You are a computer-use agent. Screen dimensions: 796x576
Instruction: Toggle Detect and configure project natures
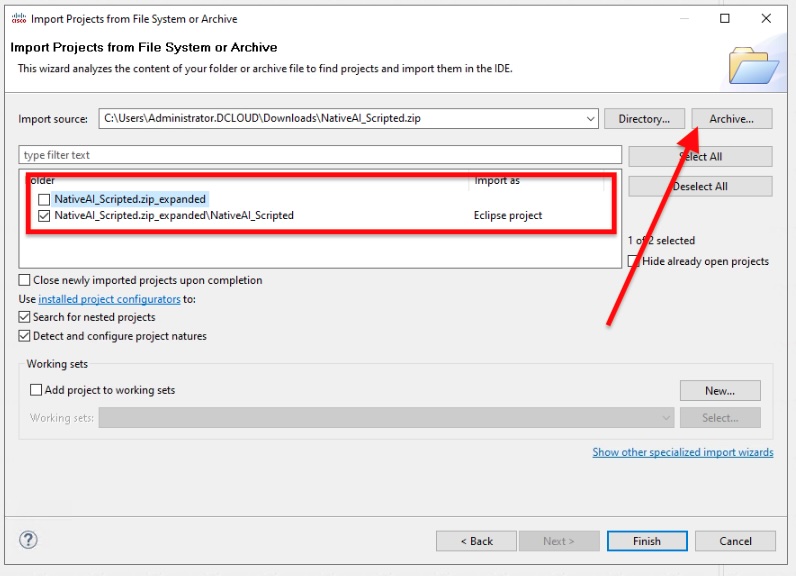click(x=25, y=336)
